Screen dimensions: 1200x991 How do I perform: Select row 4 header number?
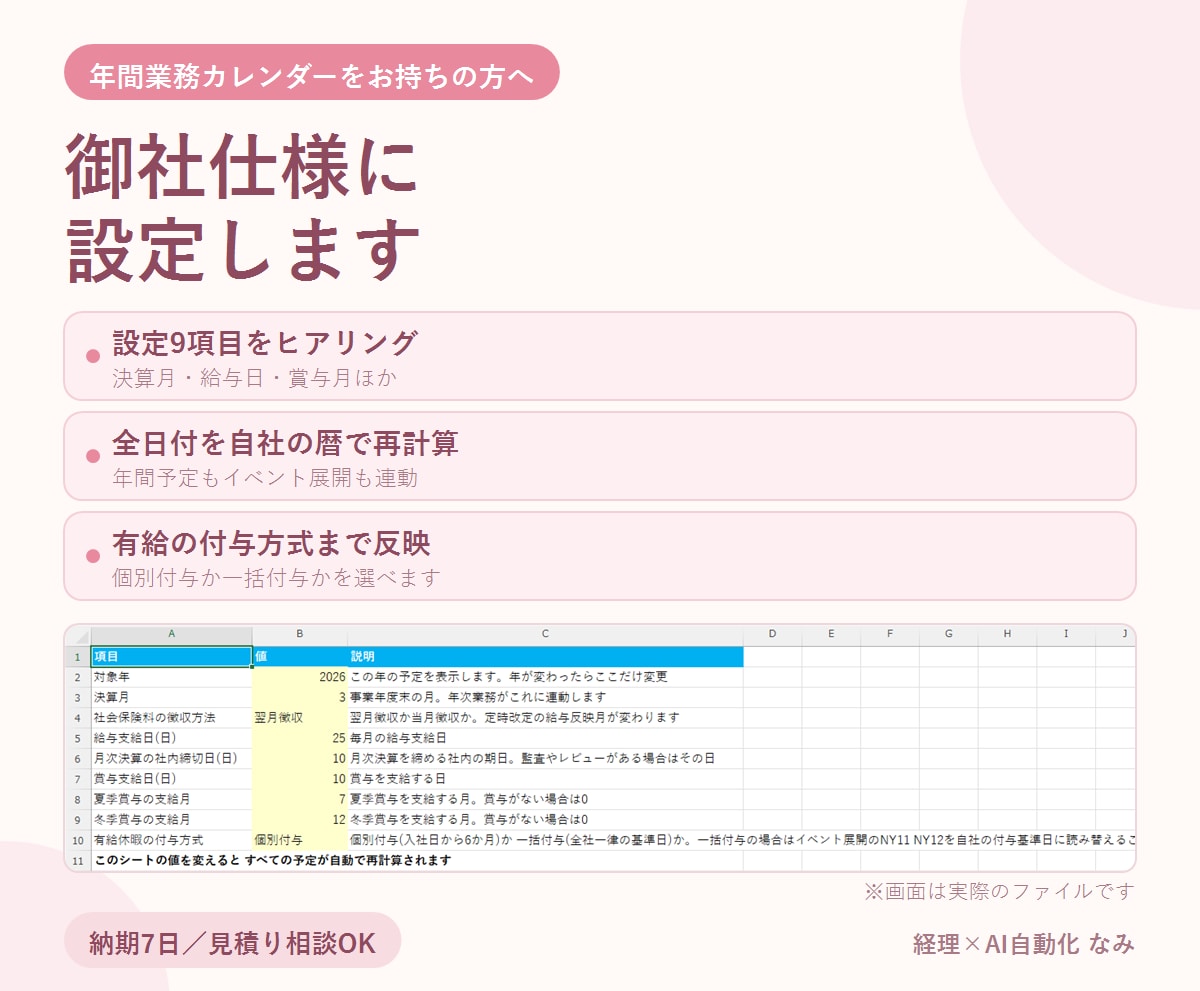point(78,718)
